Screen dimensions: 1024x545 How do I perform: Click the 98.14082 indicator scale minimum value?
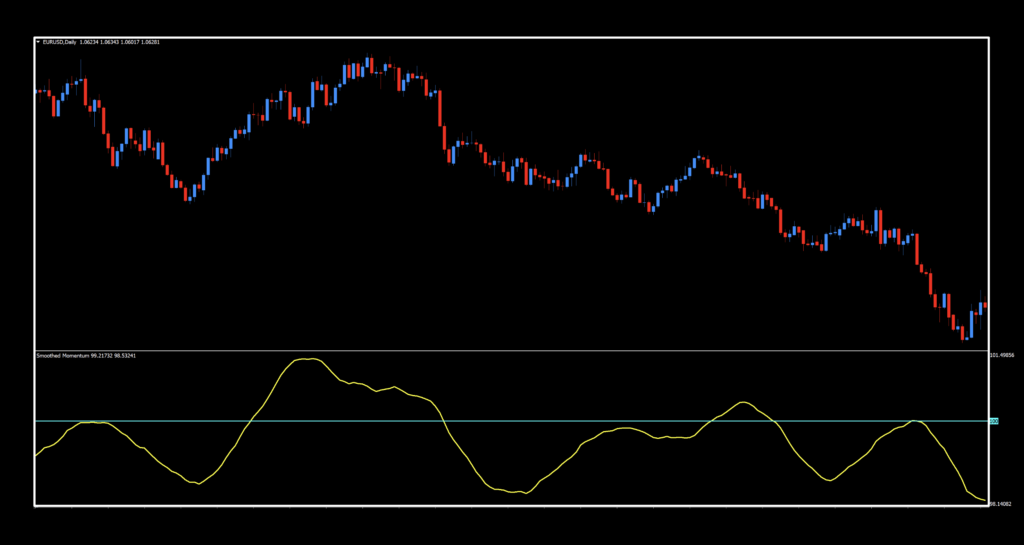tap(1001, 504)
